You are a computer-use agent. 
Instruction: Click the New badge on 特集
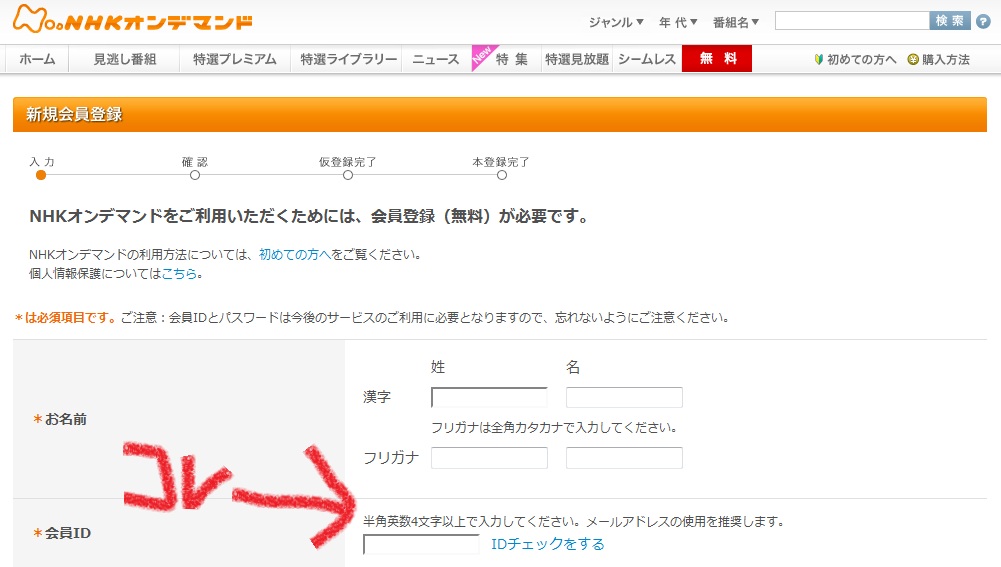pos(481,56)
